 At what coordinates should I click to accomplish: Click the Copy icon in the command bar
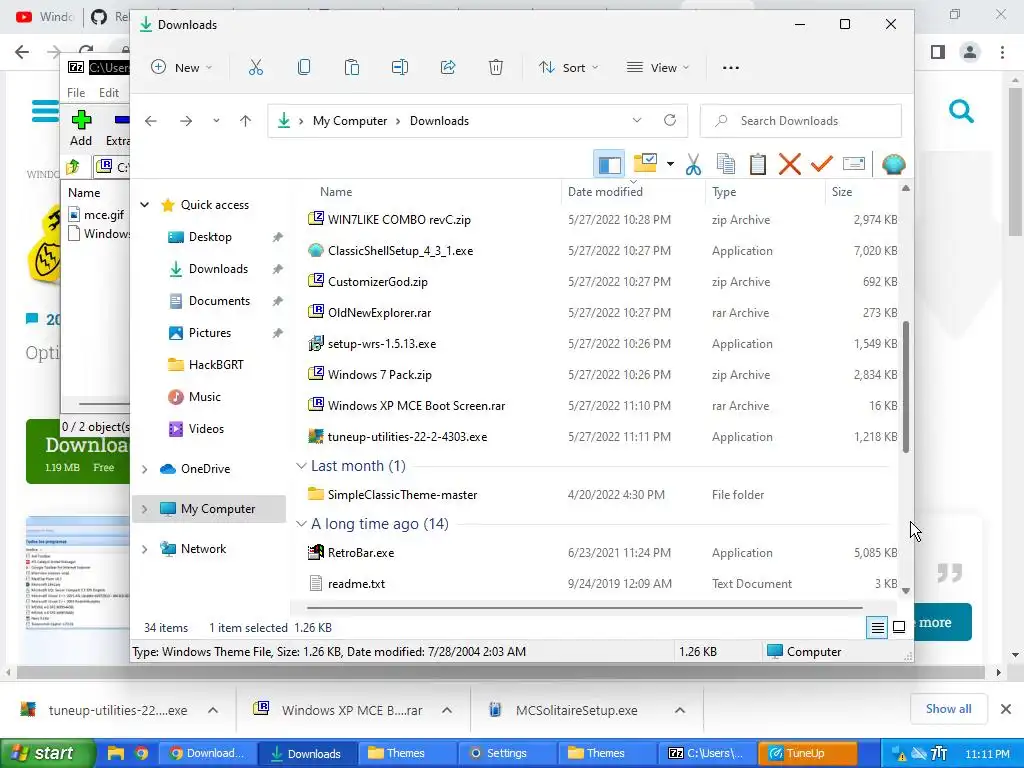[x=304, y=67]
